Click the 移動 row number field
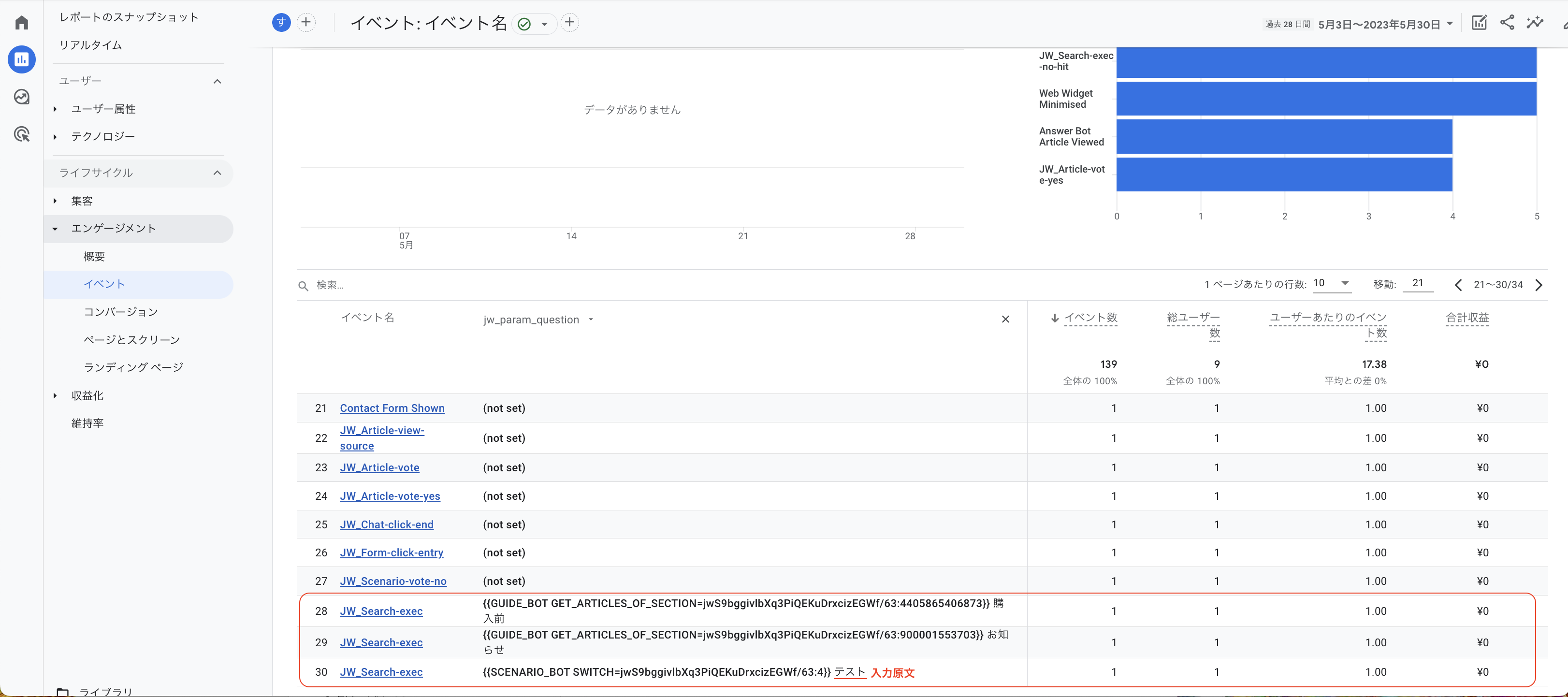The height and width of the screenshot is (697, 1568). pyautogui.click(x=1418, y=283)
